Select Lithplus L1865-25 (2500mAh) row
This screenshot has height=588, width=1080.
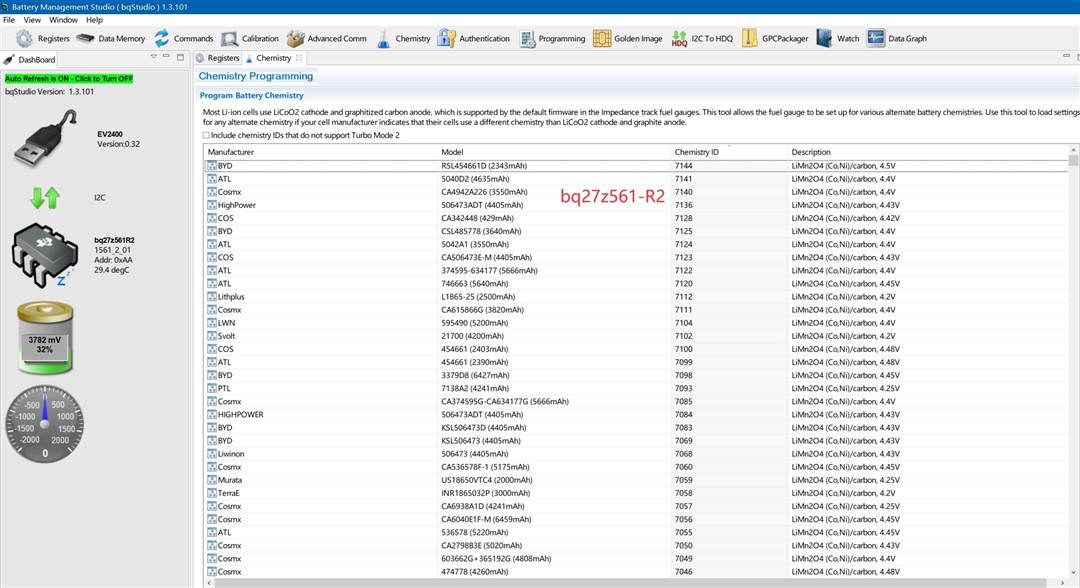636,297
